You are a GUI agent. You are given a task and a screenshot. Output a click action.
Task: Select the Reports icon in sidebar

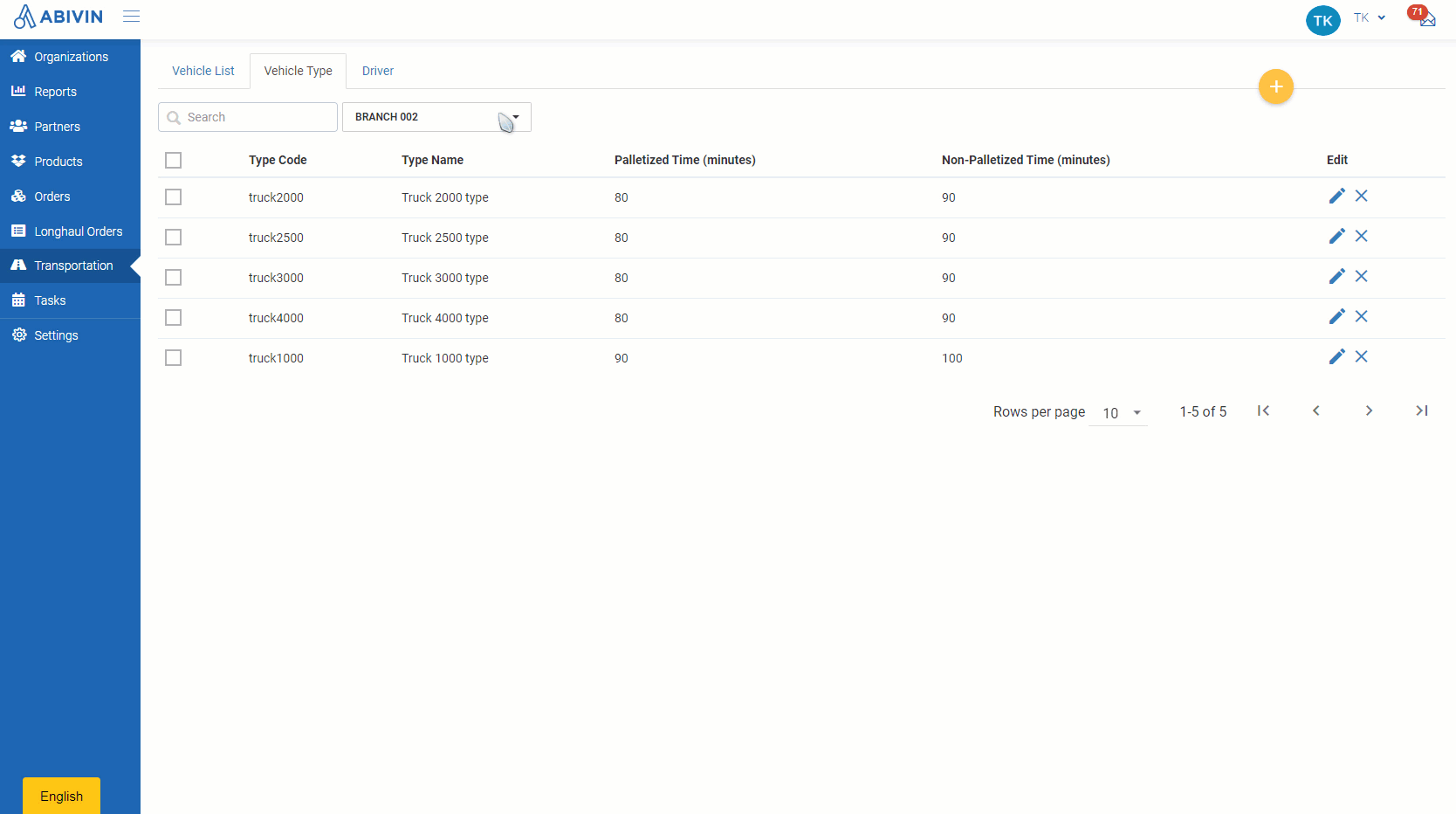click(19, 91)
